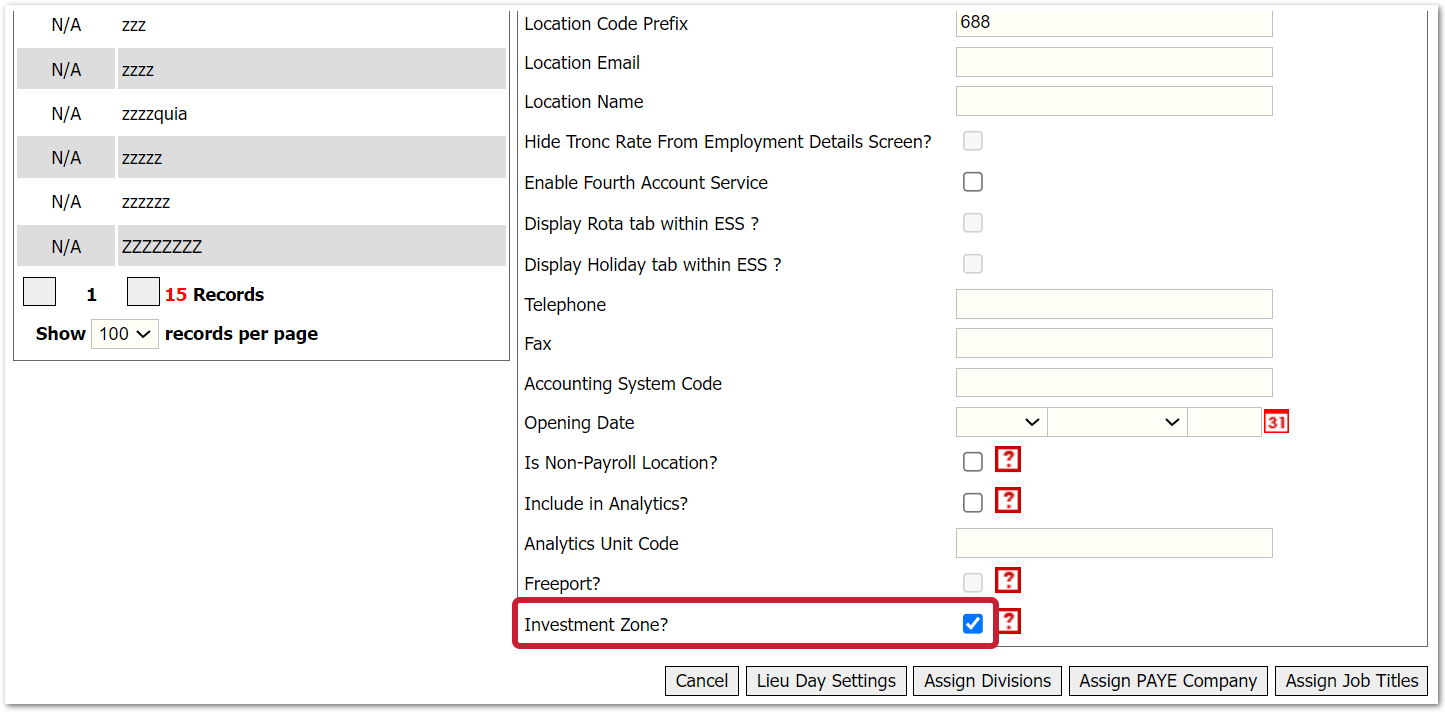
Task: Enable Fourth Account Service checkbox
Action: (x=972, y=182)
